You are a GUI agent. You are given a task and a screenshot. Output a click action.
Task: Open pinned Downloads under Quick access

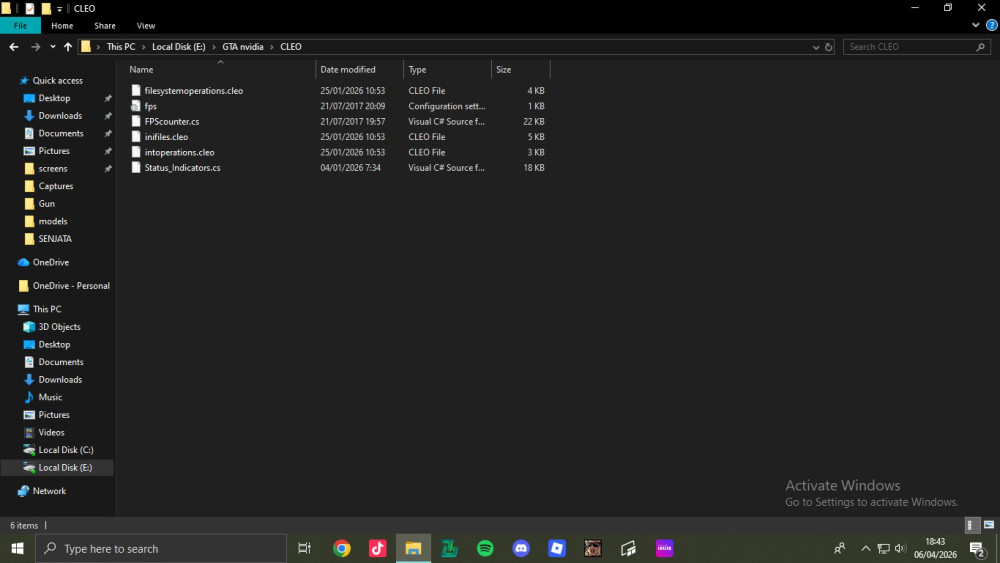coord(60,115)
